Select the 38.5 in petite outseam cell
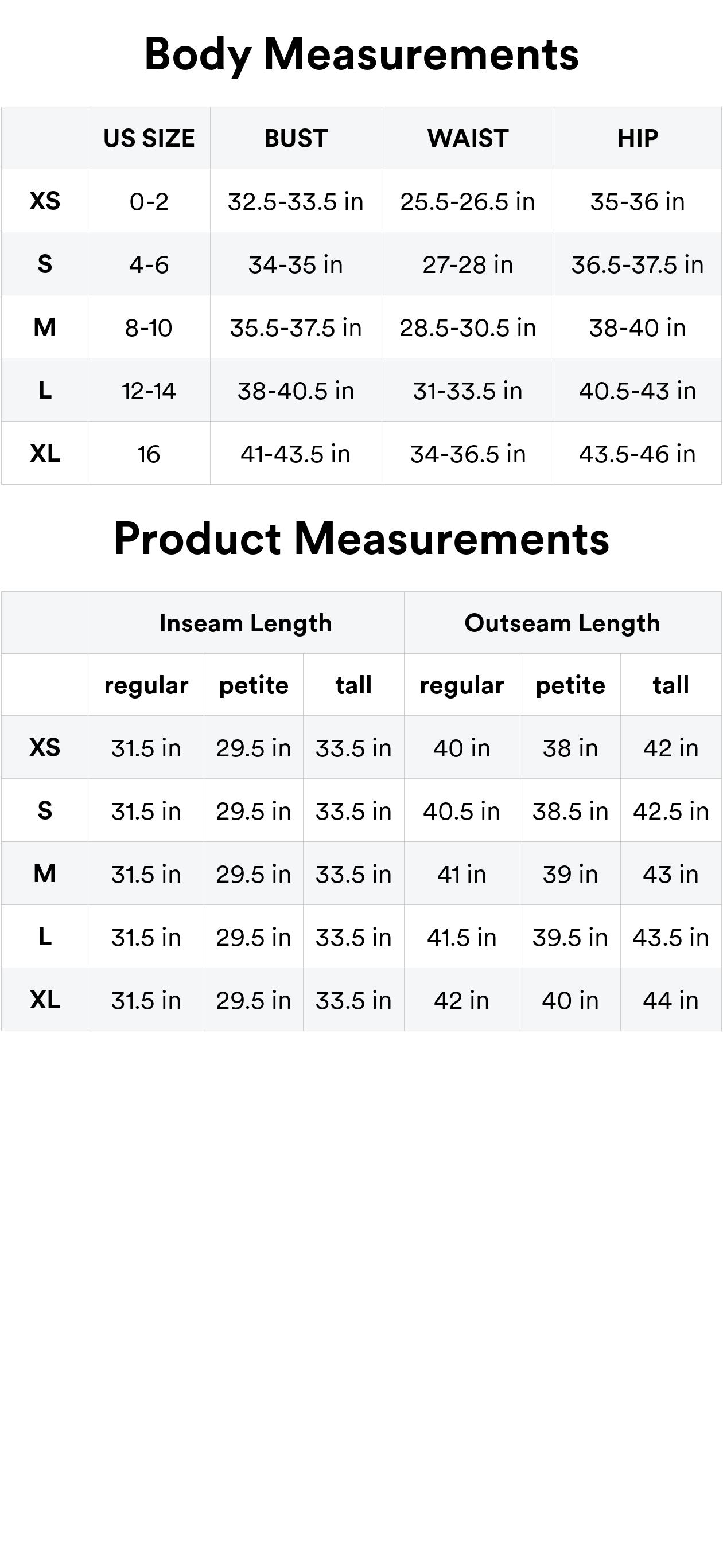This screenshot has height=1568, width=723. coord(570,812)
